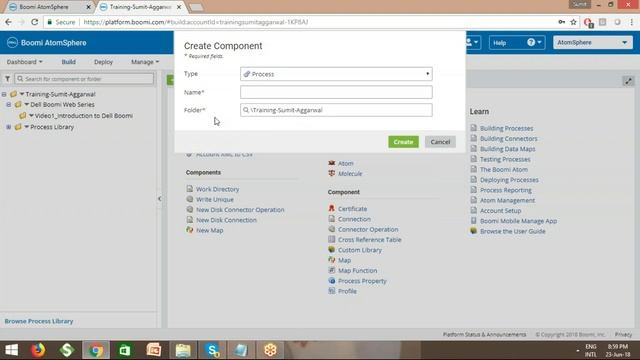640x360 pixels.
Task: Click the Map component icon
Action: pyautogui.click(x=331, y=260)
